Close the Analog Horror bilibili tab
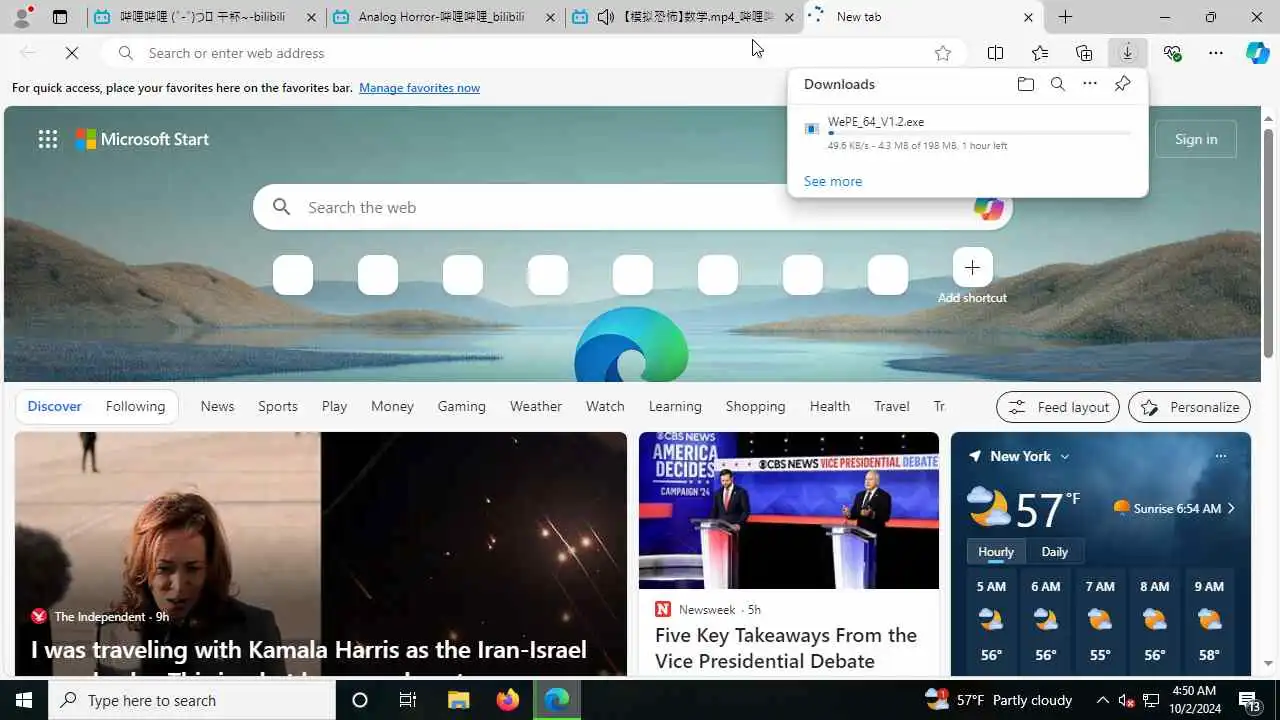Screen dimensions: 1280x720 (x=551, y=17)
